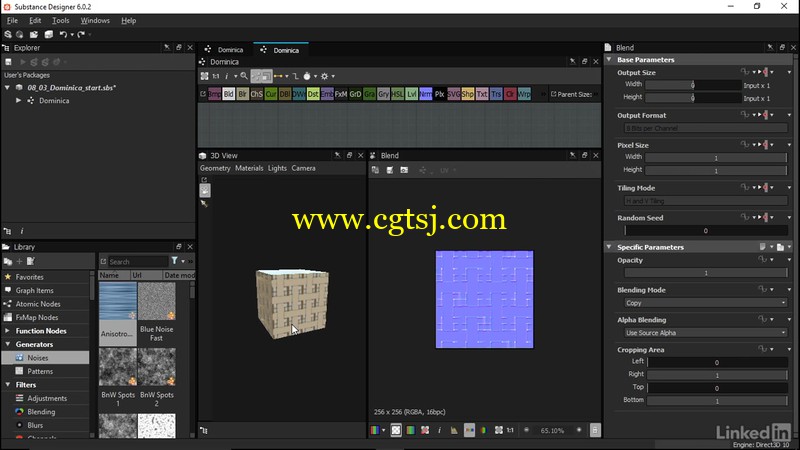The width and height of the screenshot is (800, 450).
Task: Add a Curve (Cur) node from the toolbar
Action: click(271, 94)
